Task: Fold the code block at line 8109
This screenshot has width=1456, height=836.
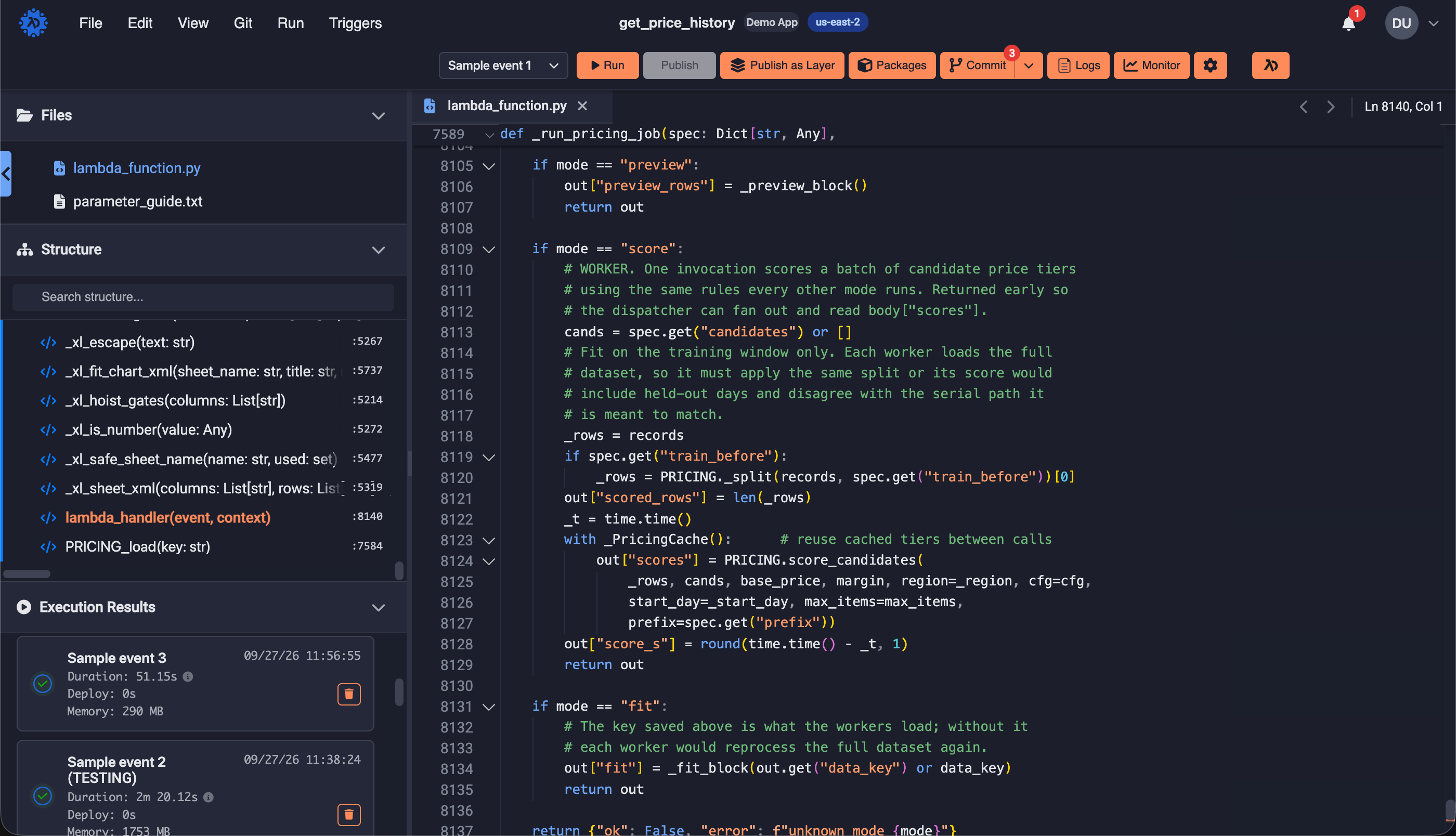Action: [489, 249]
